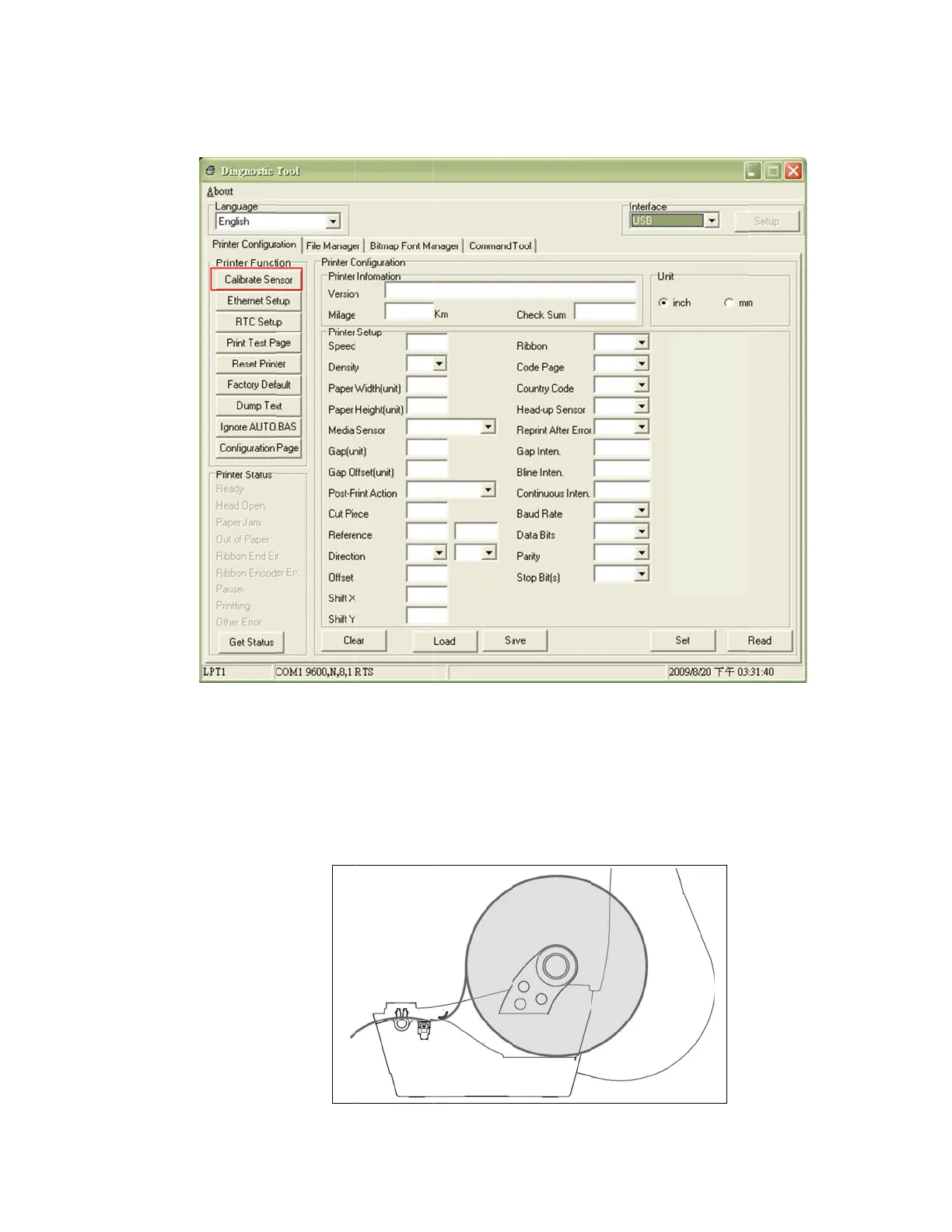This screenshot has height=1232, width=952.
Task: Expand the Post-Print Action dropdown
Action: 488,490
